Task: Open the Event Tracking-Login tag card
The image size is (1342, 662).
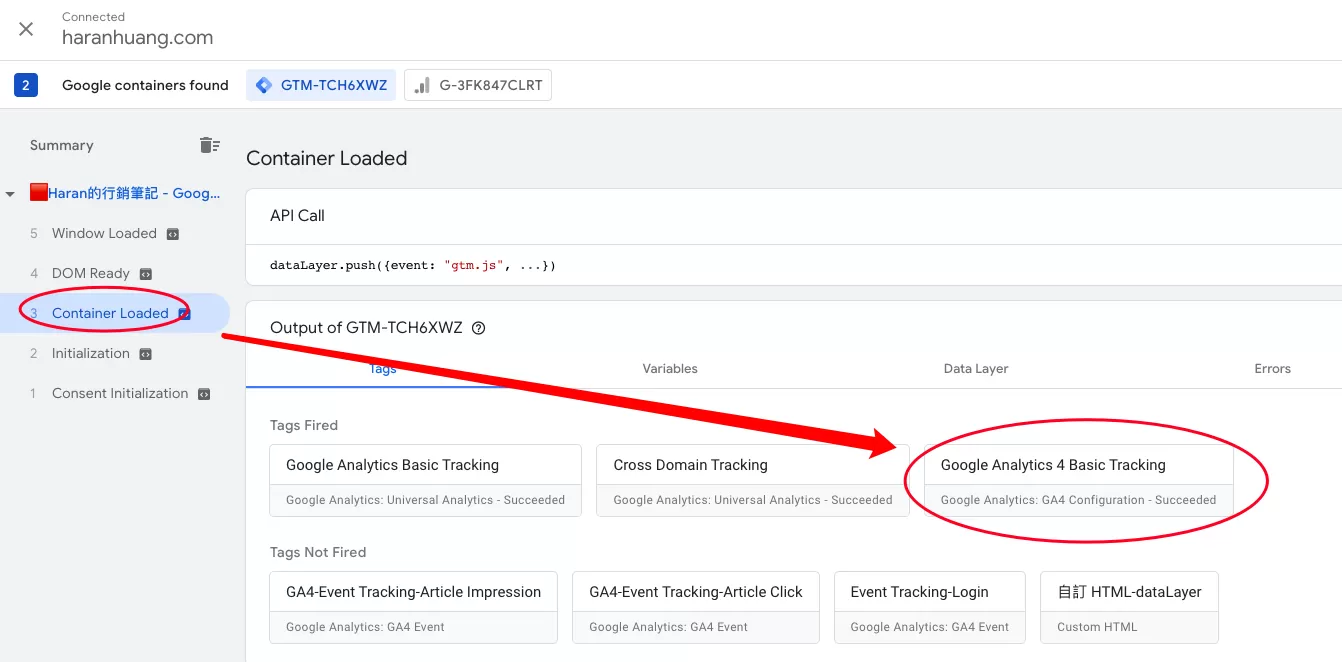Action: tap(930, 607)
